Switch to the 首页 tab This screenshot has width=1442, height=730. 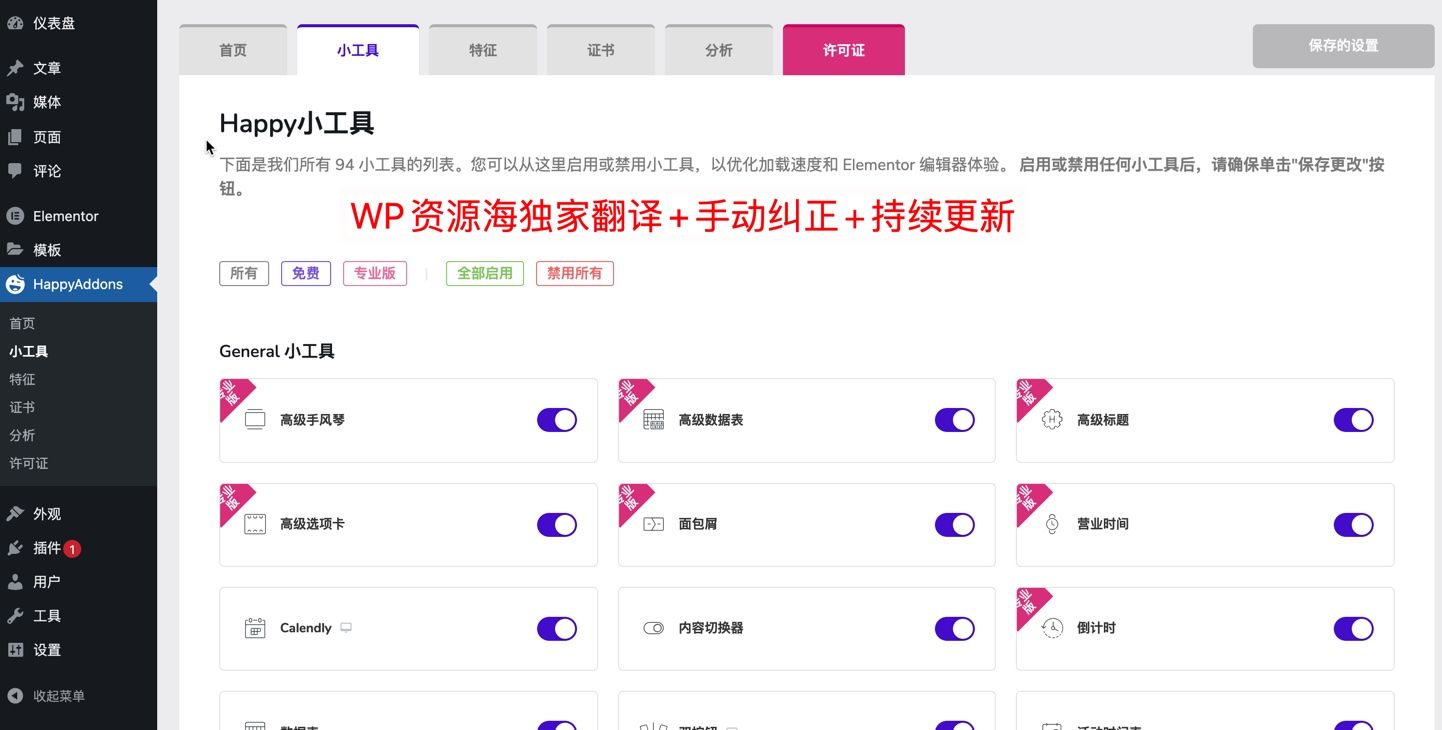pyautogui.click(x=233, y=50)
